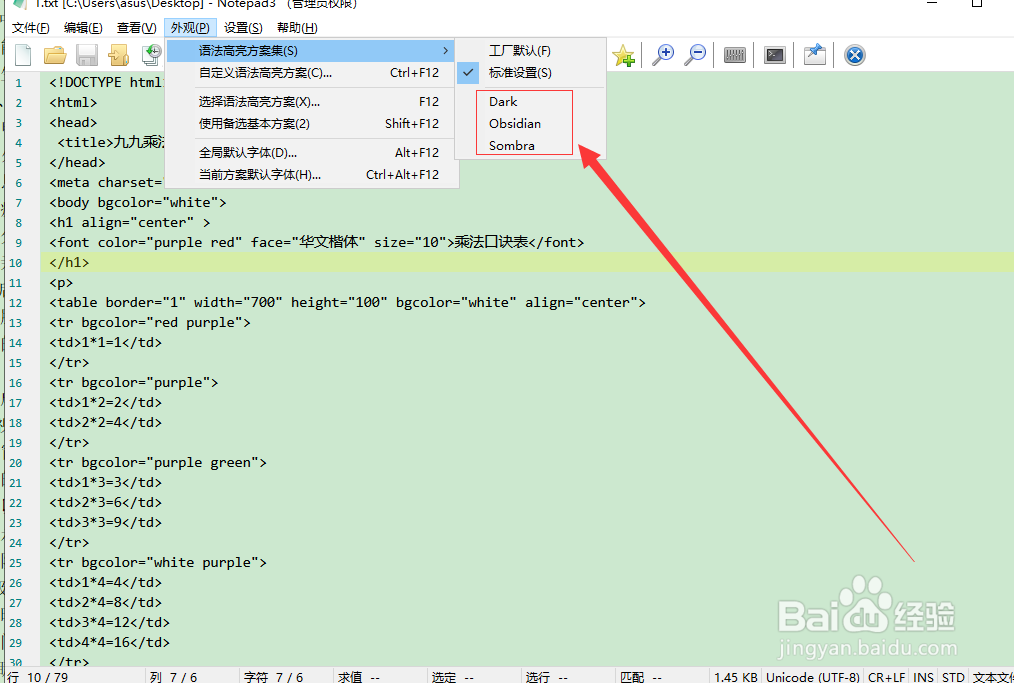Click the blue circular close X toolbar icon
Screen dimensions: 1014x683
pyautogui.click(x=854, y=55)
